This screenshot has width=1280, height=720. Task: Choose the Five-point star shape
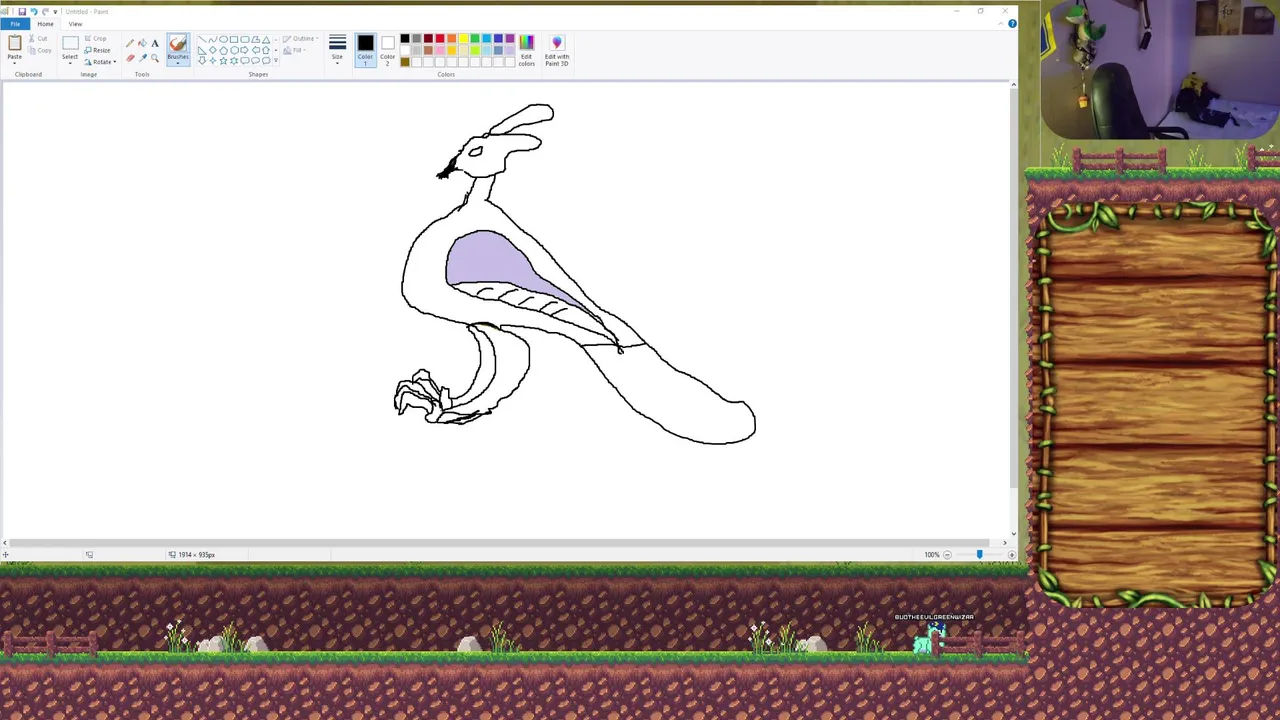coord(223,61)
